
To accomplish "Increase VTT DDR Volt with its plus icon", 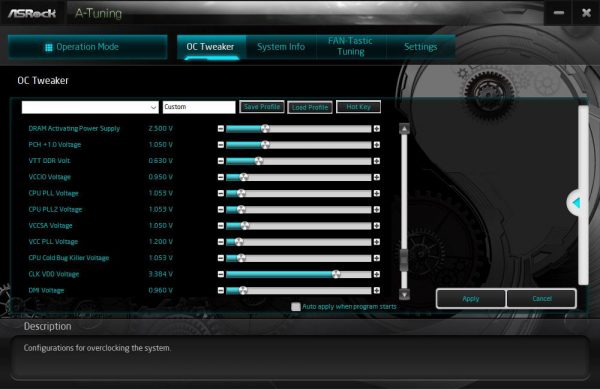I will click(377, 161).
